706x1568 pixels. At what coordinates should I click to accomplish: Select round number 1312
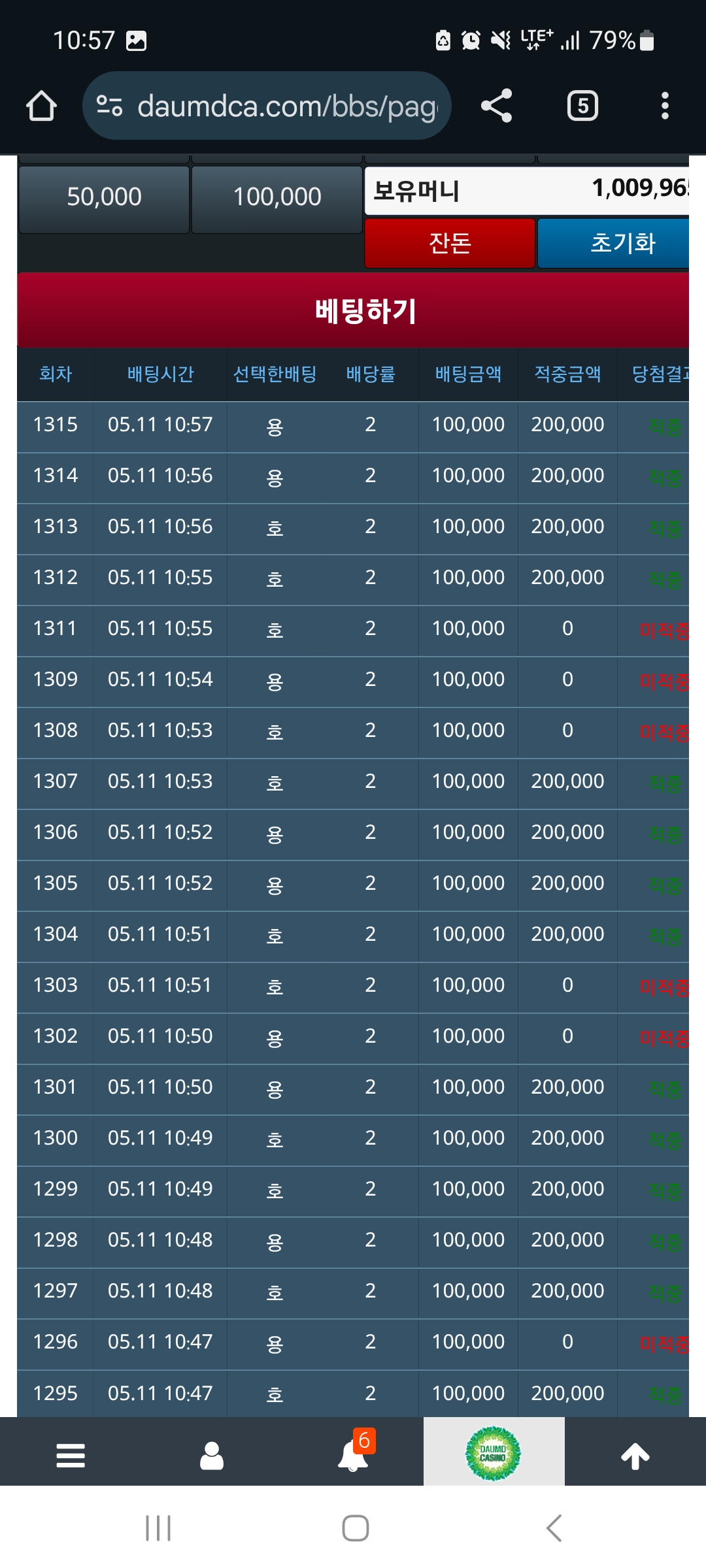pos(56,578)
